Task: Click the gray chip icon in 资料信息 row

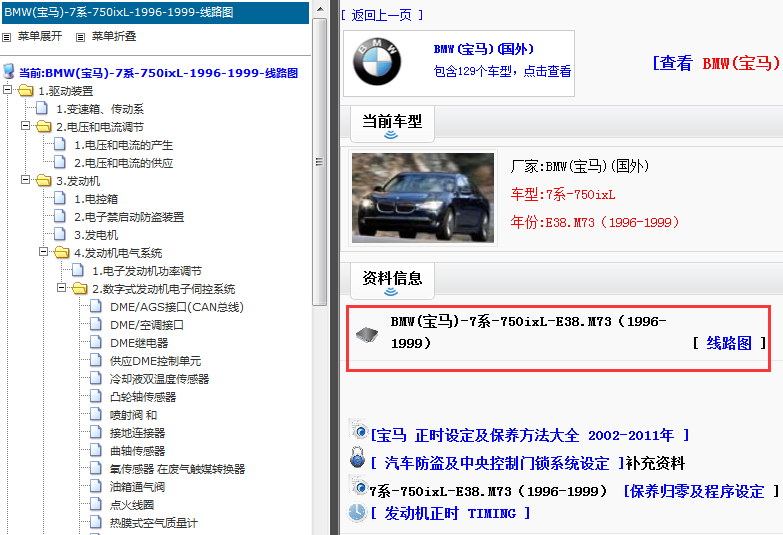Action: tap(367, 334)
